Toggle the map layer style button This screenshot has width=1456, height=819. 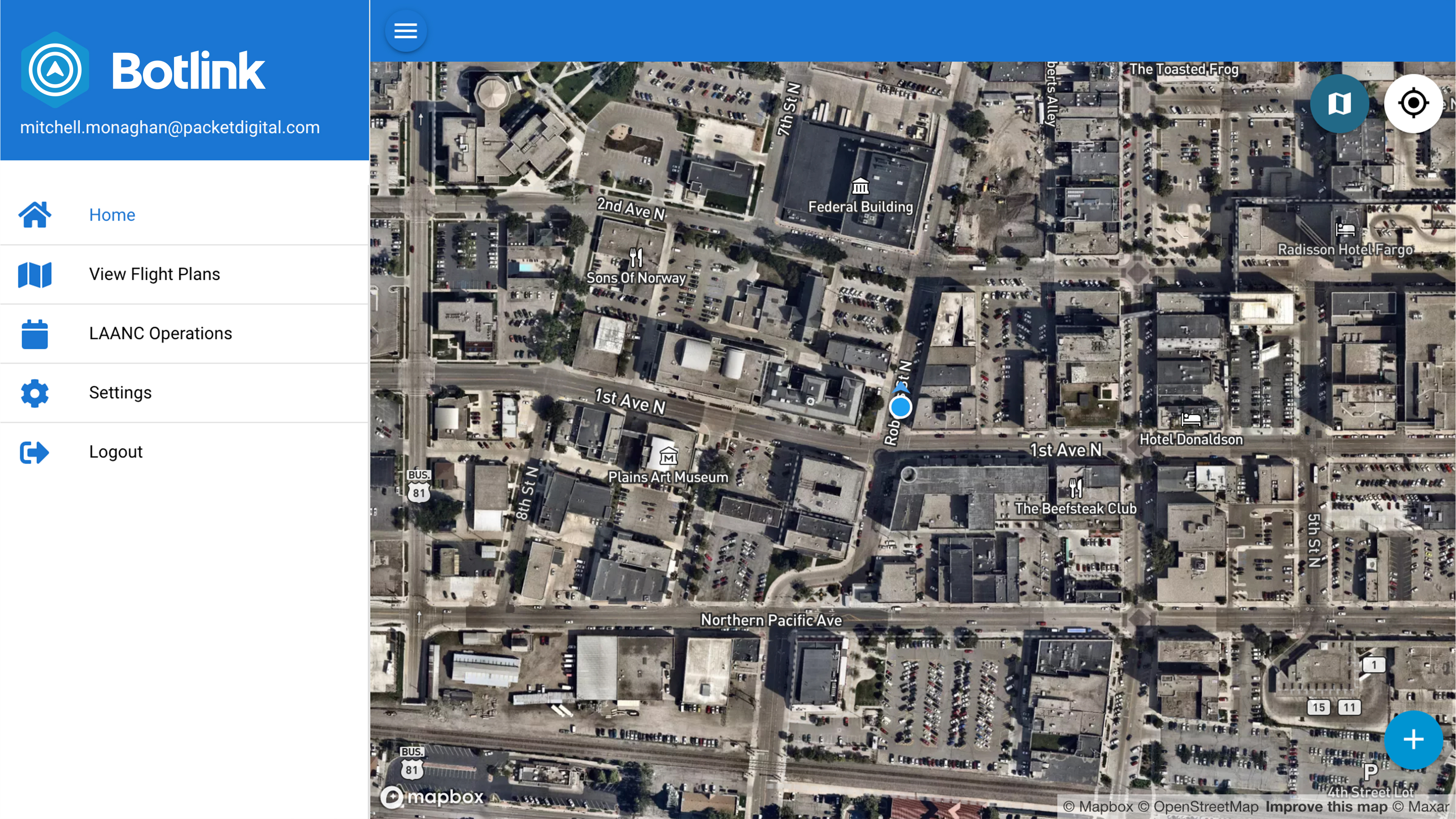tap(1339, 104)
